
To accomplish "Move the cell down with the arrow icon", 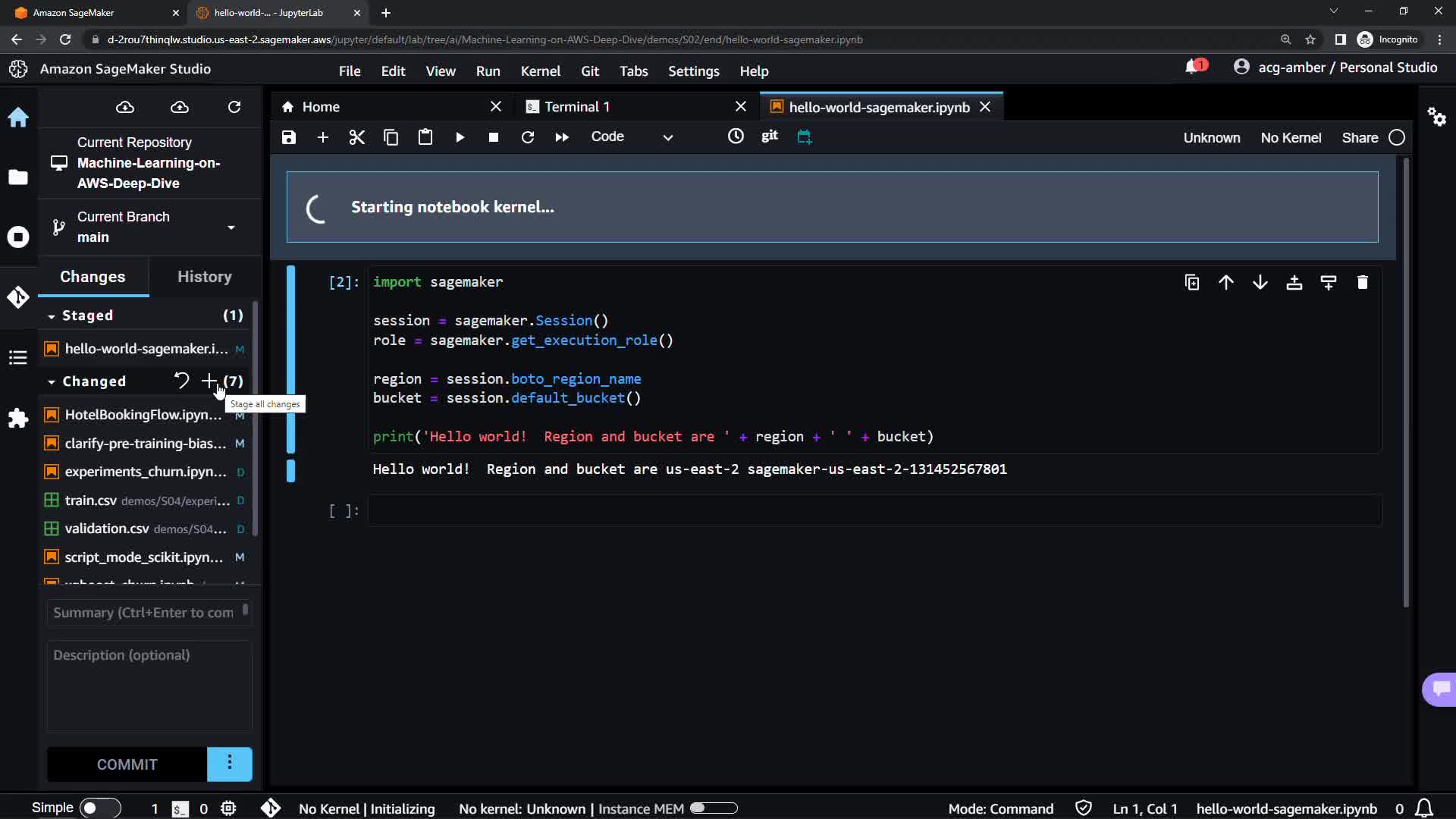I will pyautogui.click(x=1260, y=283).
